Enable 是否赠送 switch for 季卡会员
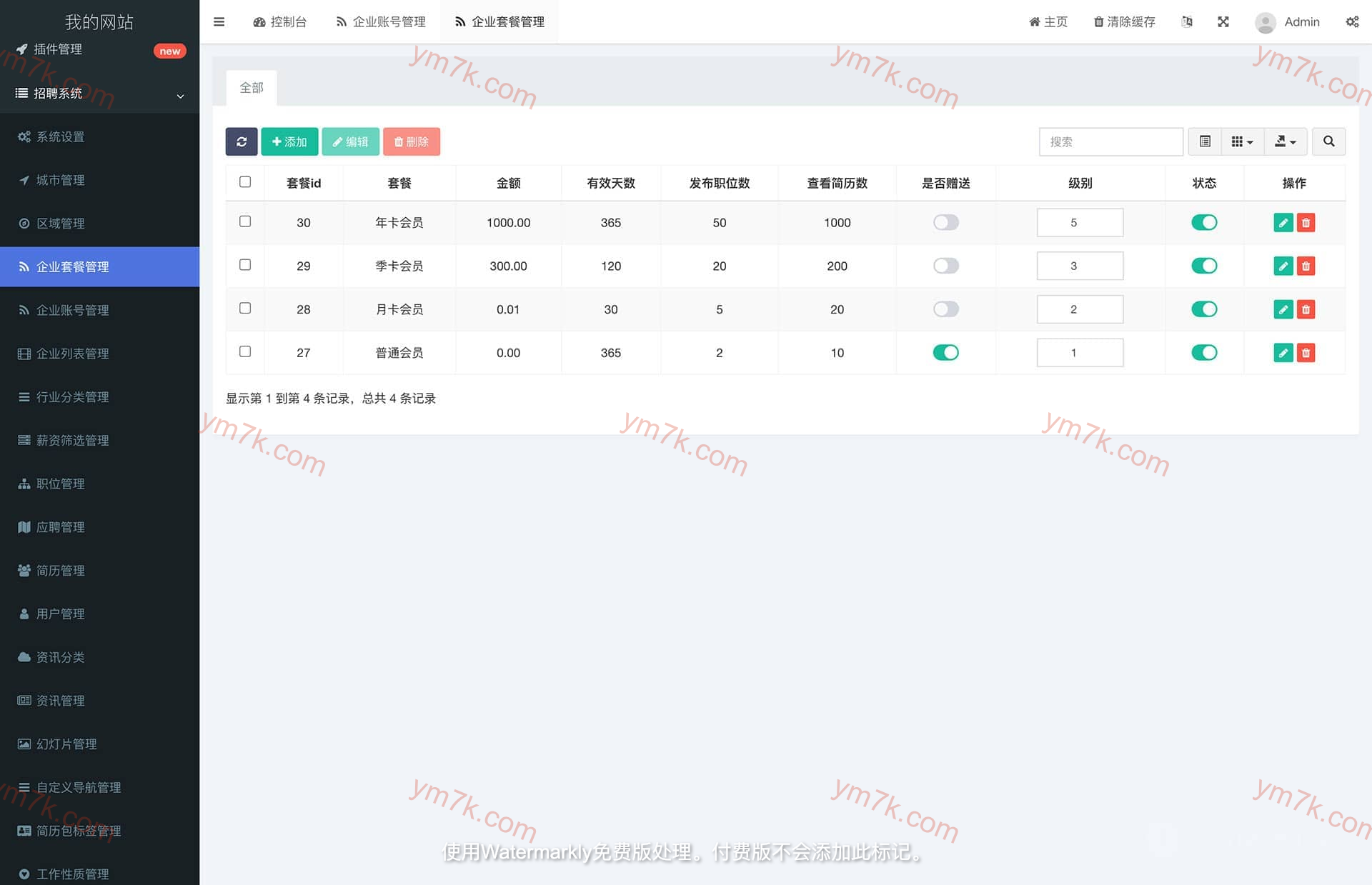The width and height of the screenshot is (1372, 885). coord(945,266)
